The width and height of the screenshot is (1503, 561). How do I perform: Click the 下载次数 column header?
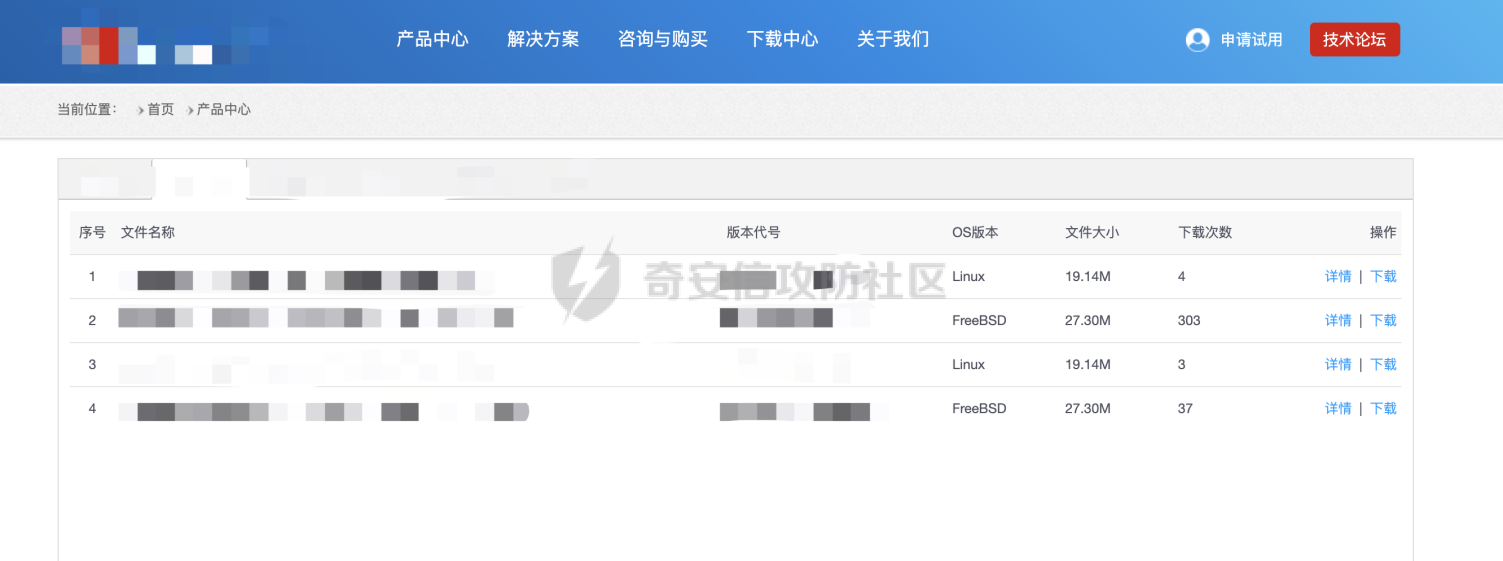1204,232
